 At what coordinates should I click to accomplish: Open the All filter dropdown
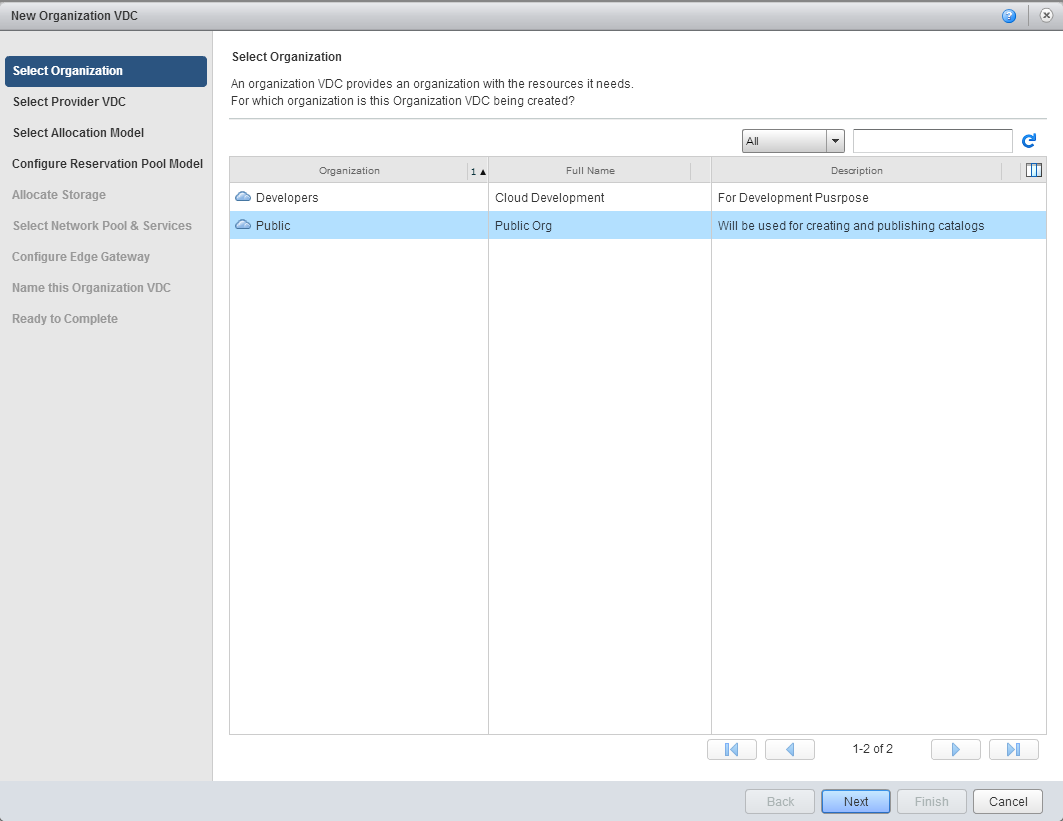(x=793, y=141)
